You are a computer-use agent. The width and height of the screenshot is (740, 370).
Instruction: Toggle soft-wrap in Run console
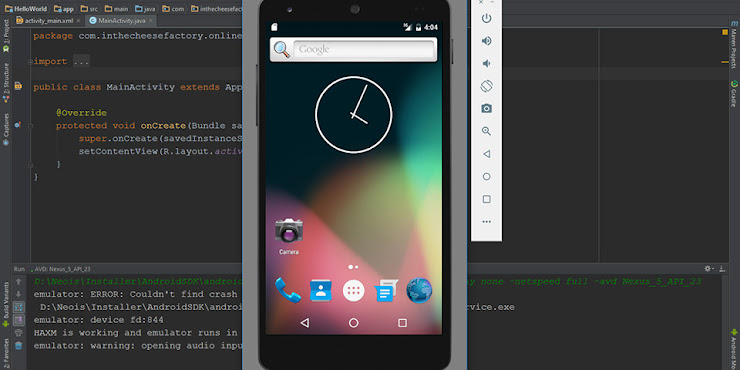point(18,307)
